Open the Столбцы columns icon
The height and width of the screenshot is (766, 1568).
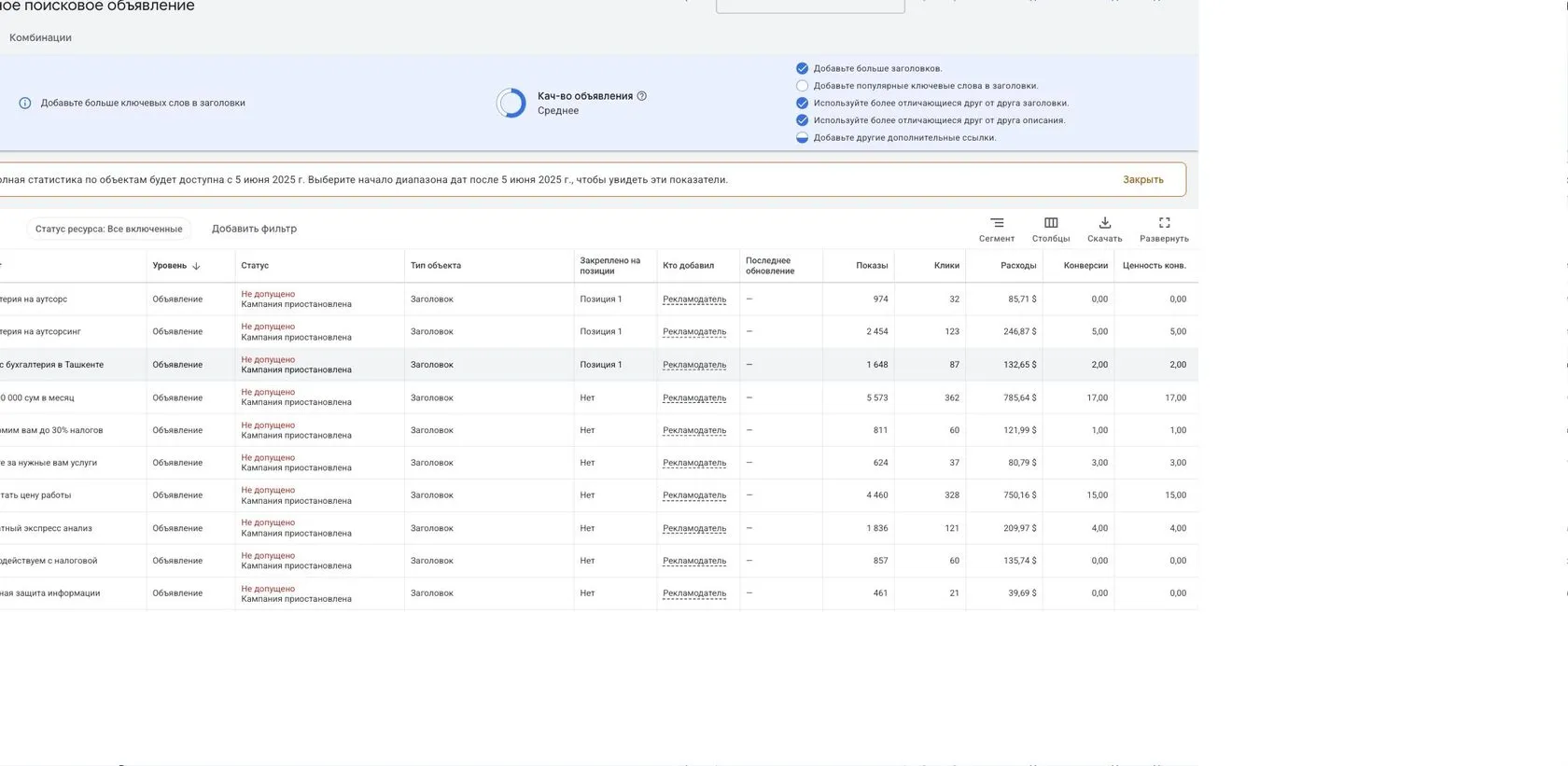pos(1051,223)
